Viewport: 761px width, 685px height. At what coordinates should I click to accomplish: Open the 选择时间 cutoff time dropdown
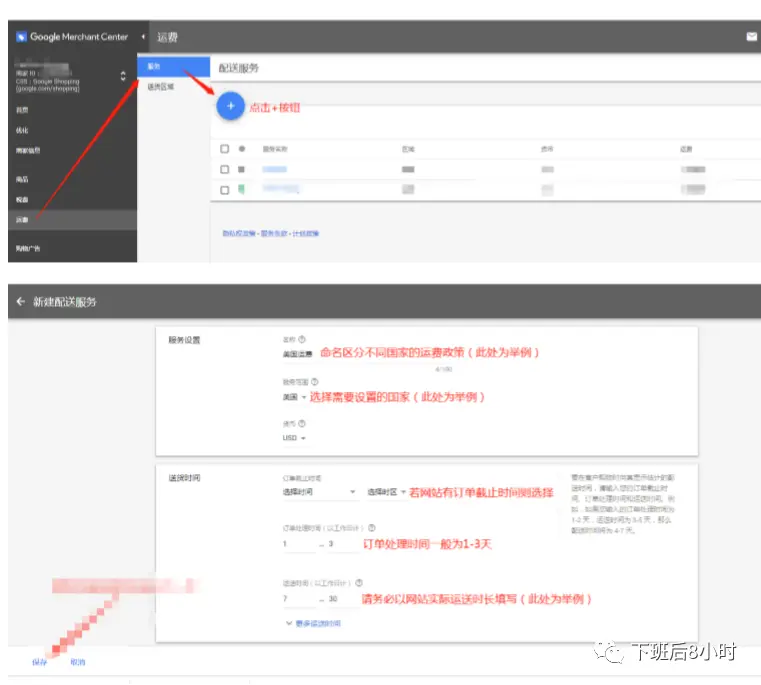pos(319,492)
